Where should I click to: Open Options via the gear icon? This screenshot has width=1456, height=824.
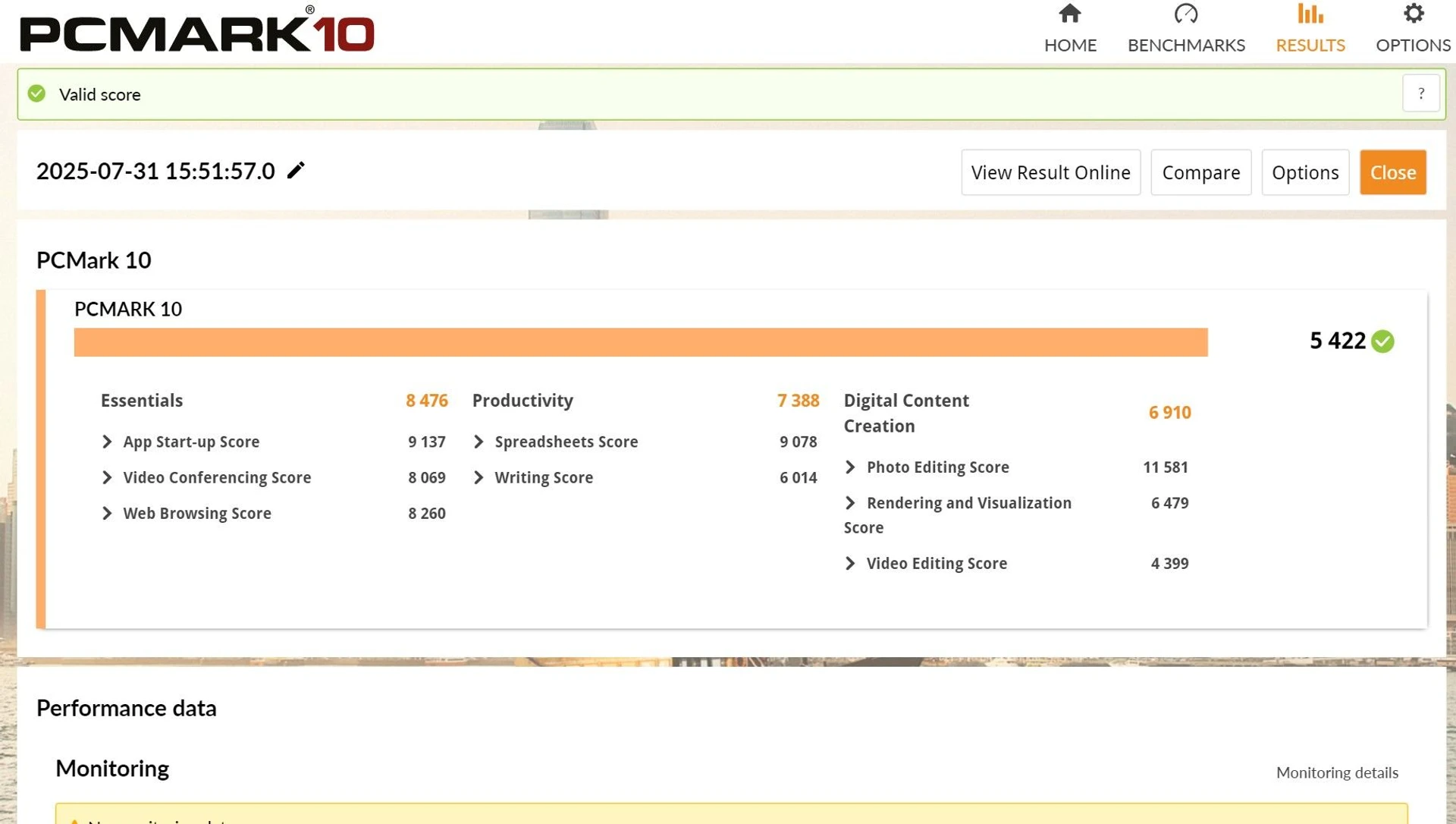click(1414, 14)
